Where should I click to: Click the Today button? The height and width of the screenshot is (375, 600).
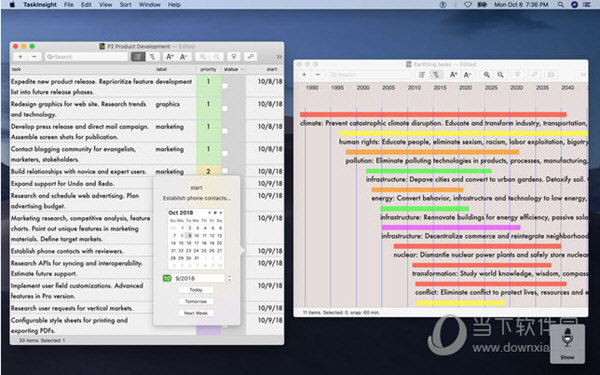coord(196,290)
